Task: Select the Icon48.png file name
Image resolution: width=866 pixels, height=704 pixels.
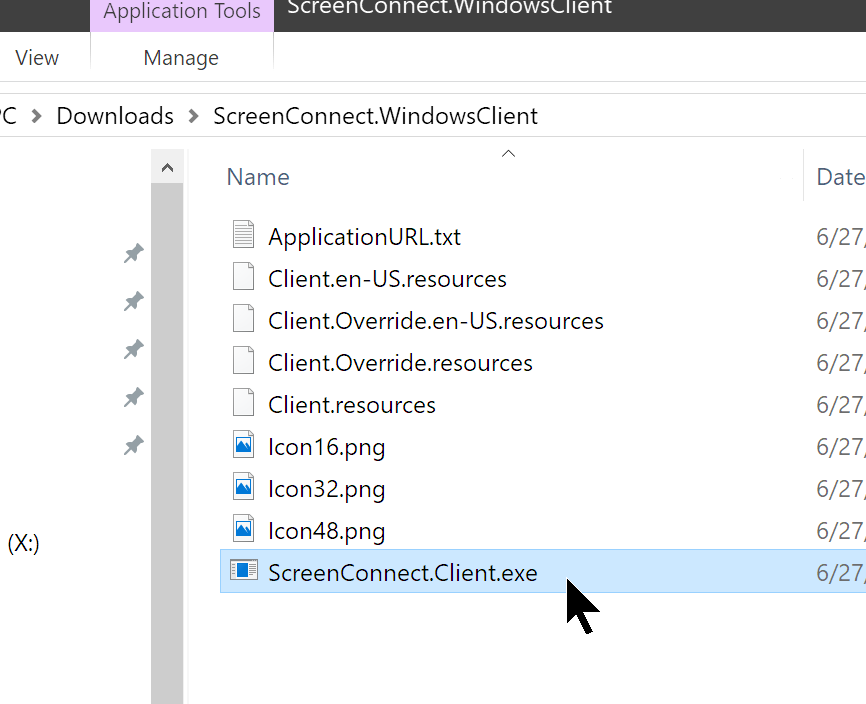Action: click(x=326, y=531)
